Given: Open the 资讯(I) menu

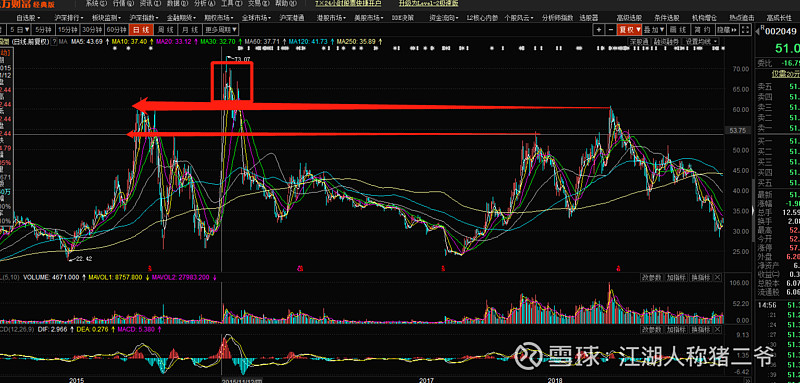Looking at the screenshot, I should (150, 3).
